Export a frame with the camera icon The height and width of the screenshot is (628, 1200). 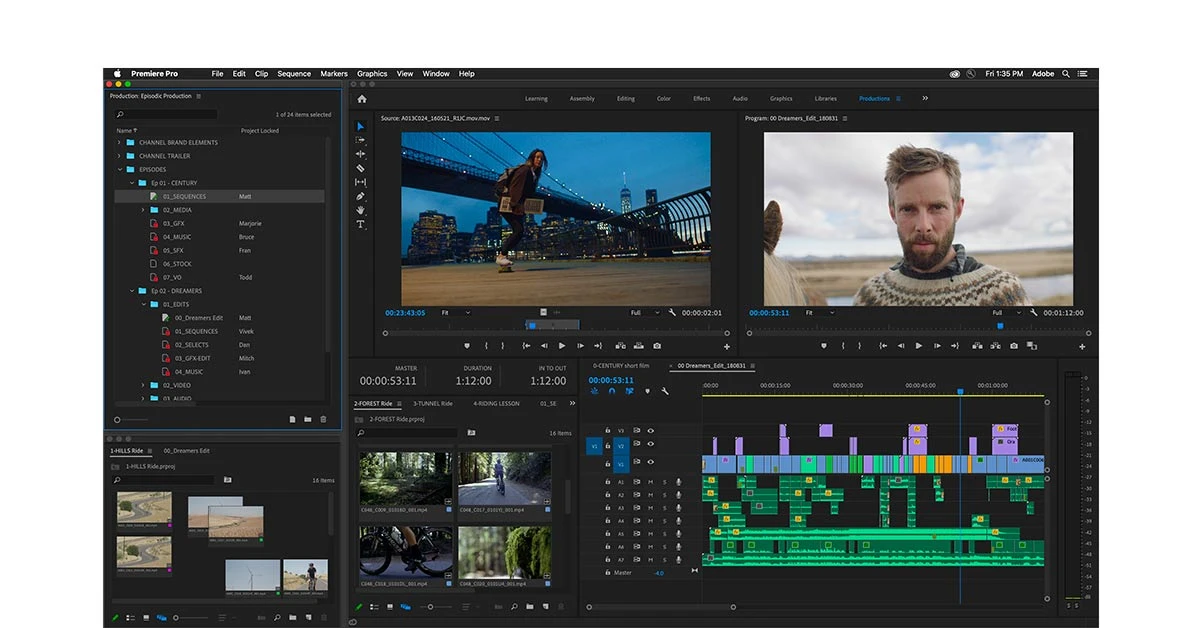pos(1013,345)
